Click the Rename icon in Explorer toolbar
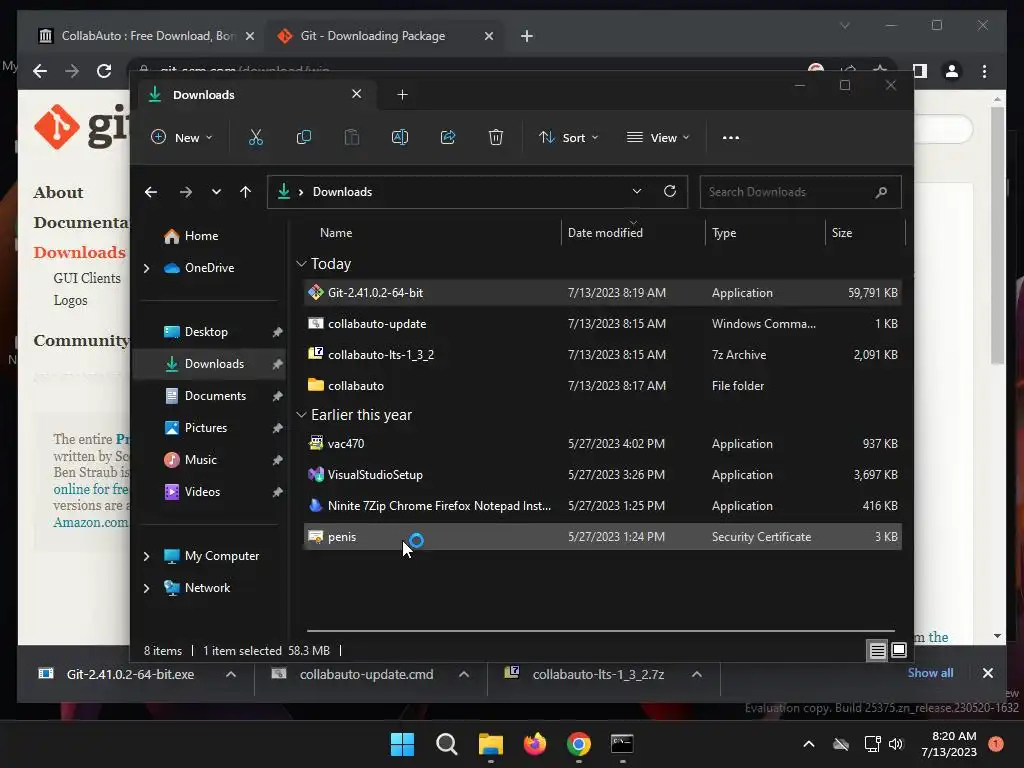This screenshot has height=768, width=1024. pyautogui.click(x=400, y=138)
